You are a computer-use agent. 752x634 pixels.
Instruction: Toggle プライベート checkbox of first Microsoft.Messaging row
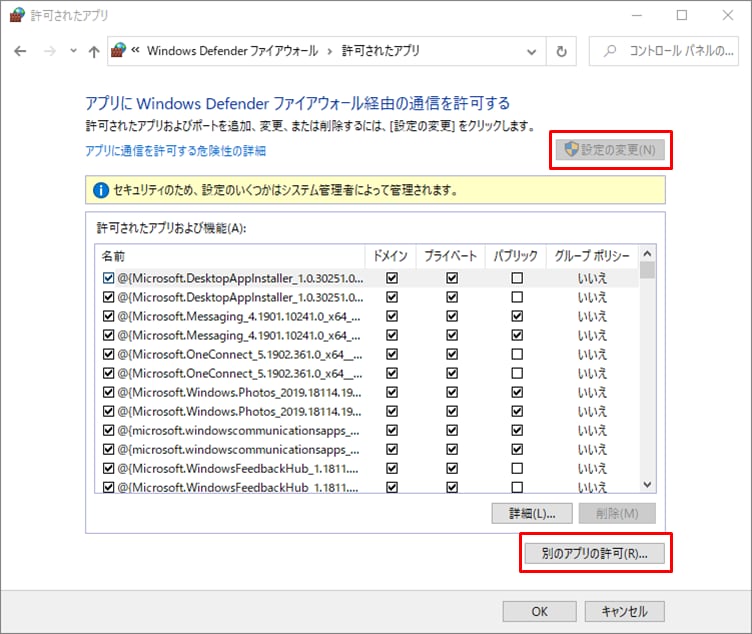coord(452,316)
